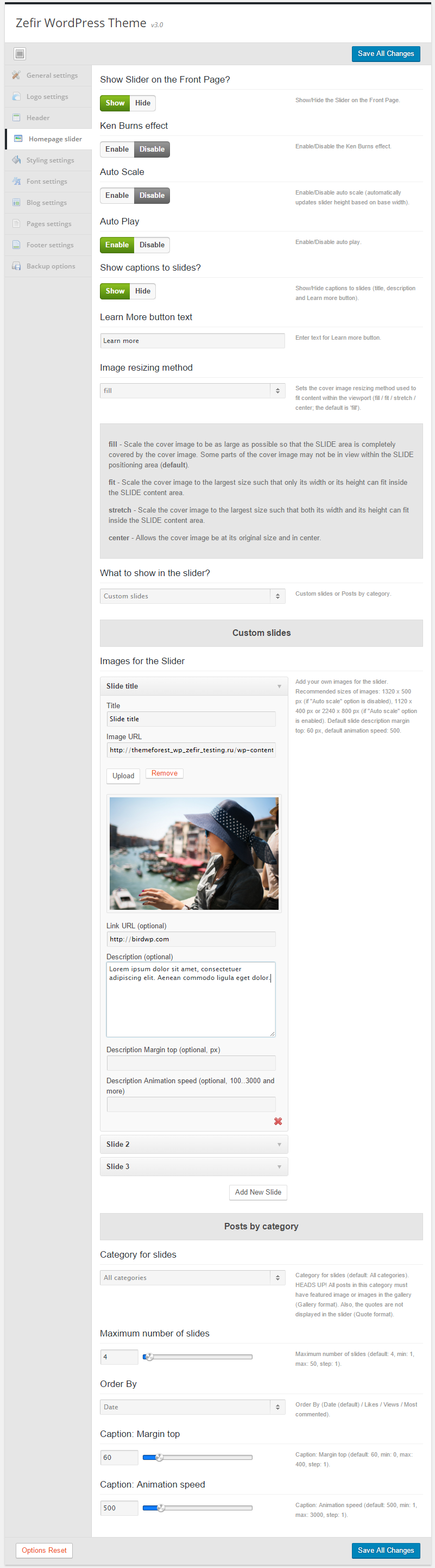435x1568 pixels.
Task: Click the Font settings icon
Action: 16,182
